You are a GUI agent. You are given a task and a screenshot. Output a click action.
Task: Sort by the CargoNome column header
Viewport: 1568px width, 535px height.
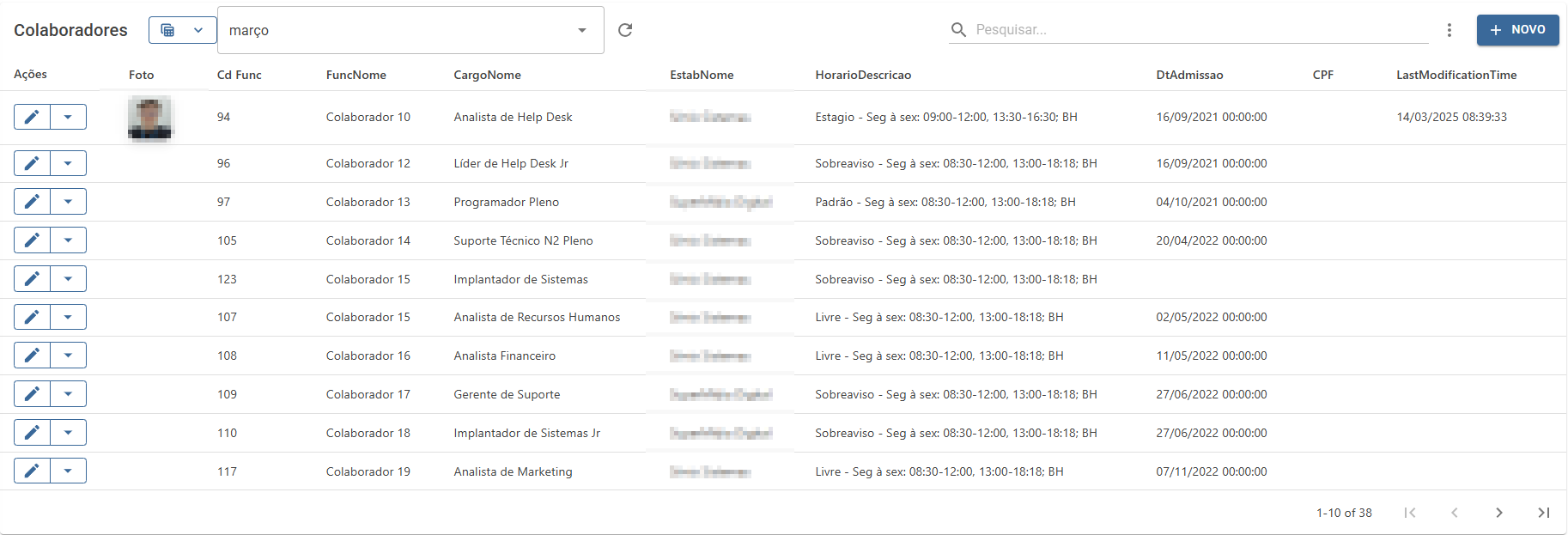click(488, 75)
